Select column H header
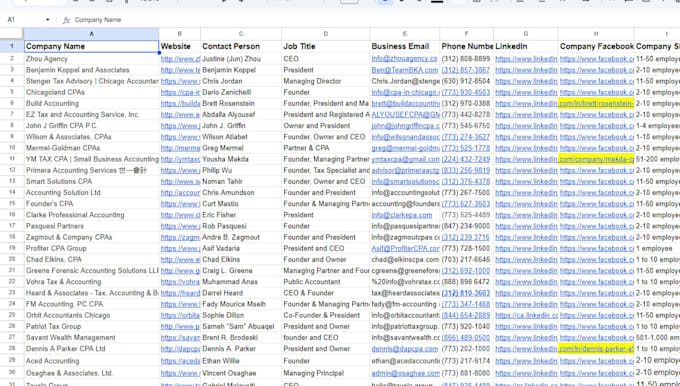The height and width of the screenshot is (386, 680). 596,33
